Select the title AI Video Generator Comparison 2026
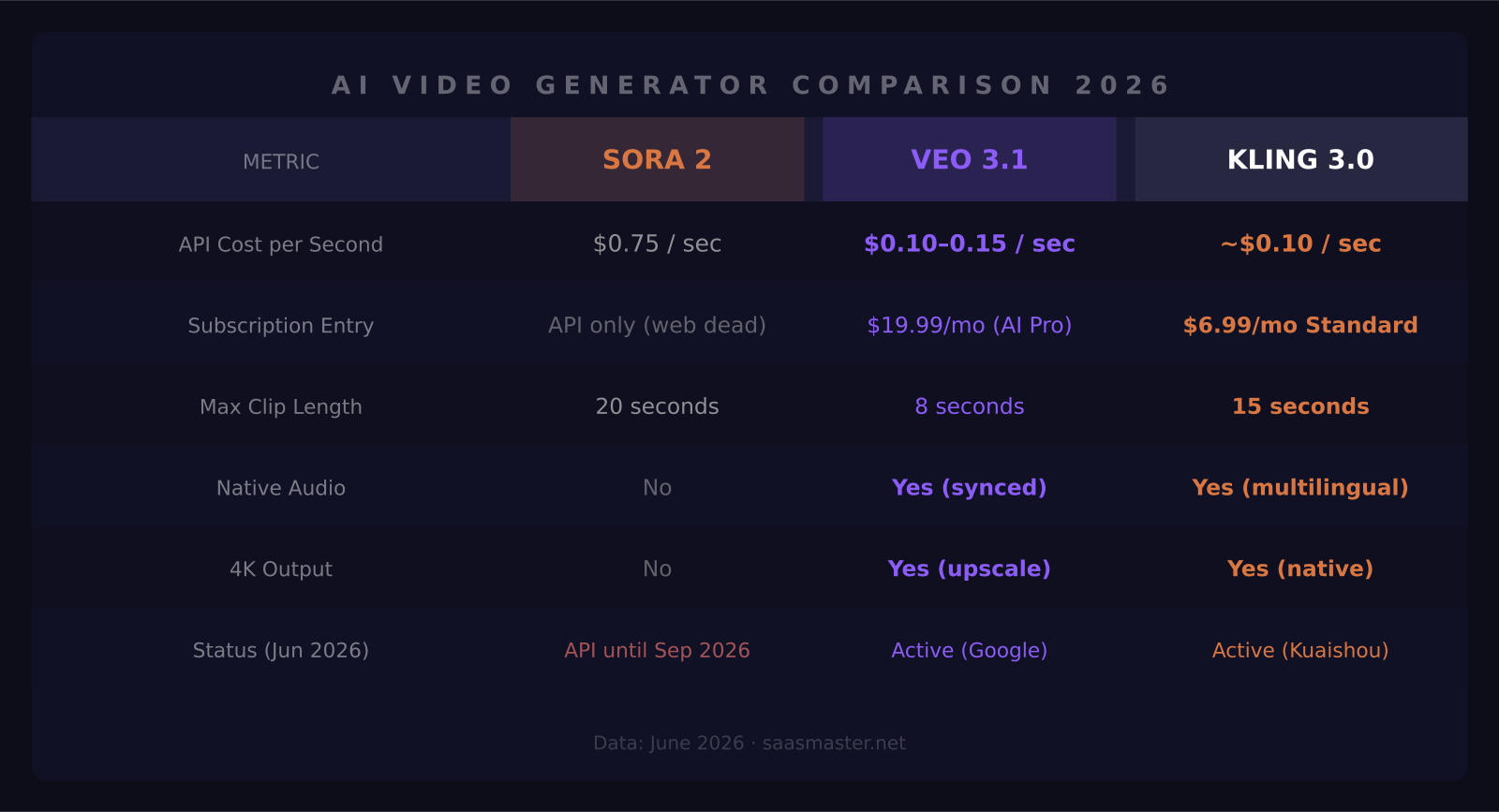Viewport: 1499px width, 812px height. (x=750, y=85)
